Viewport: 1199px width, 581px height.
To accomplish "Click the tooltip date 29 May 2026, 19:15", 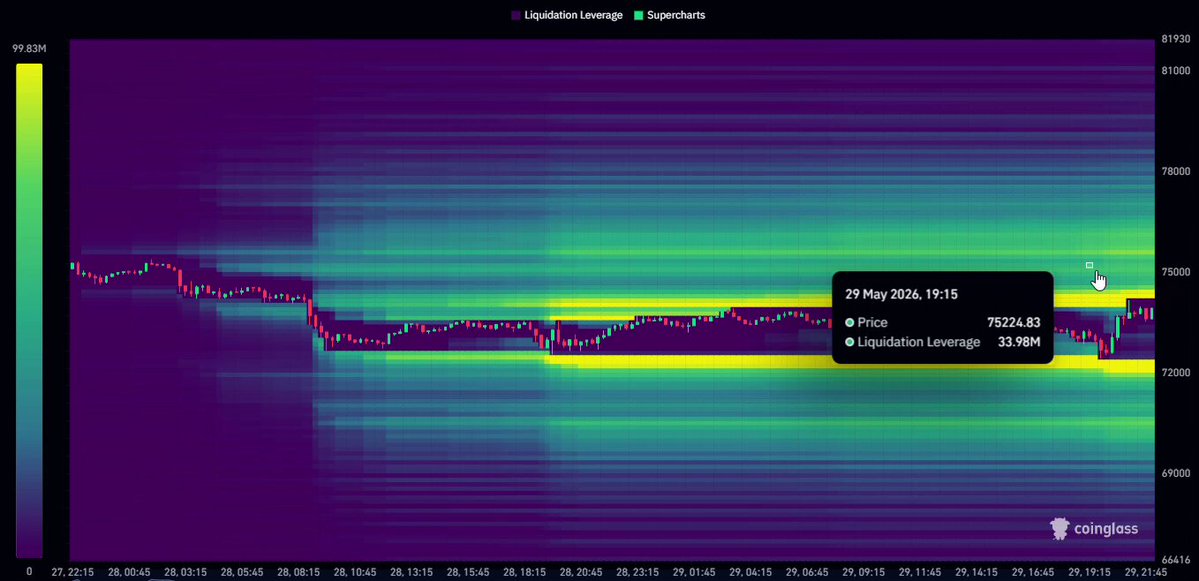I will pos(901,294).
